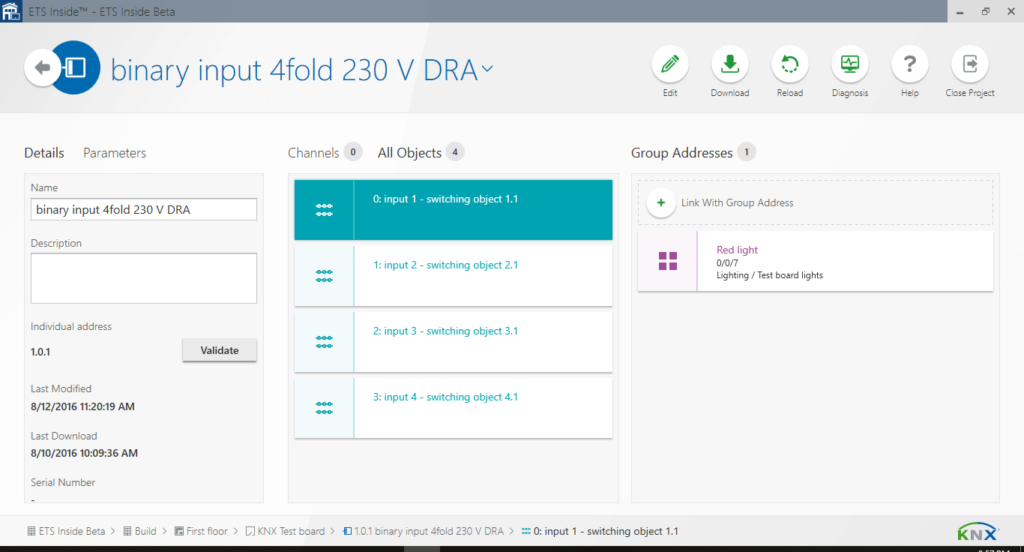
Task: Switch to the Details tab
Action: [44, 153]
